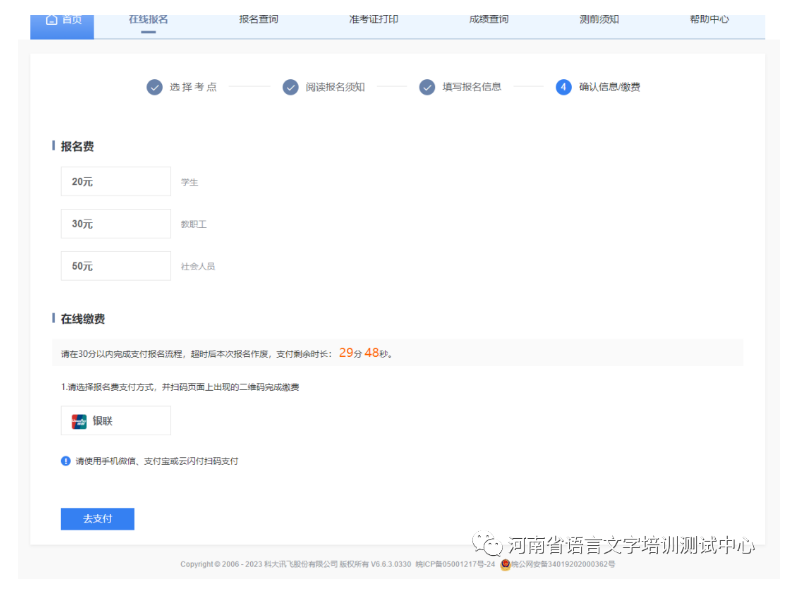Select the 30元 staff fee option
Image resolution: width=805 pixels, height=613 pixels.
coord(115,224)
